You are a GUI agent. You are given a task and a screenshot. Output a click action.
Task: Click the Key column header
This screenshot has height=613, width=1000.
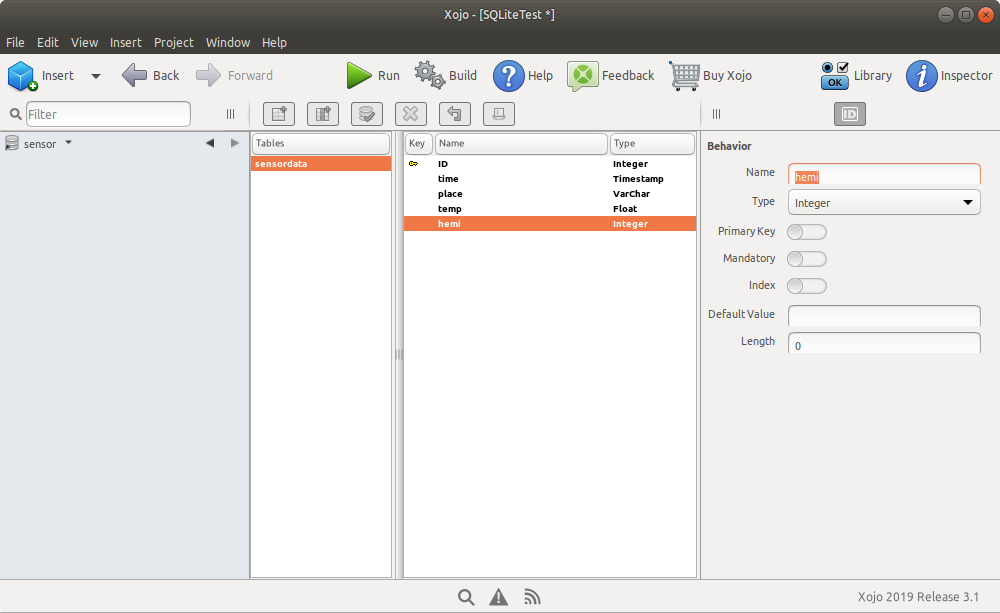pos(418,144)
